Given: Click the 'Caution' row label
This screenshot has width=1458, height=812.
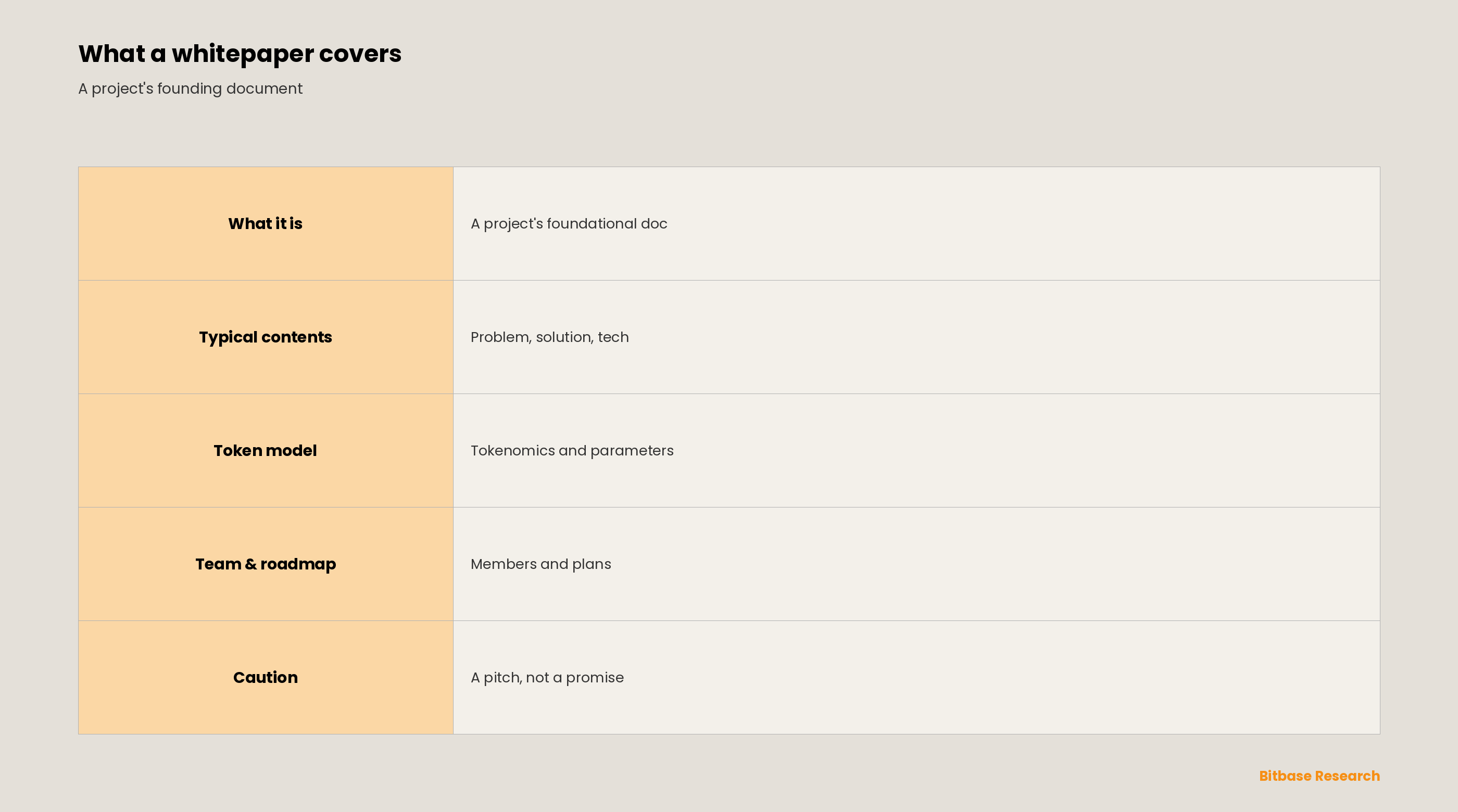Looking at the screenshot, I should pyautogui.click(x=266, y=677).
